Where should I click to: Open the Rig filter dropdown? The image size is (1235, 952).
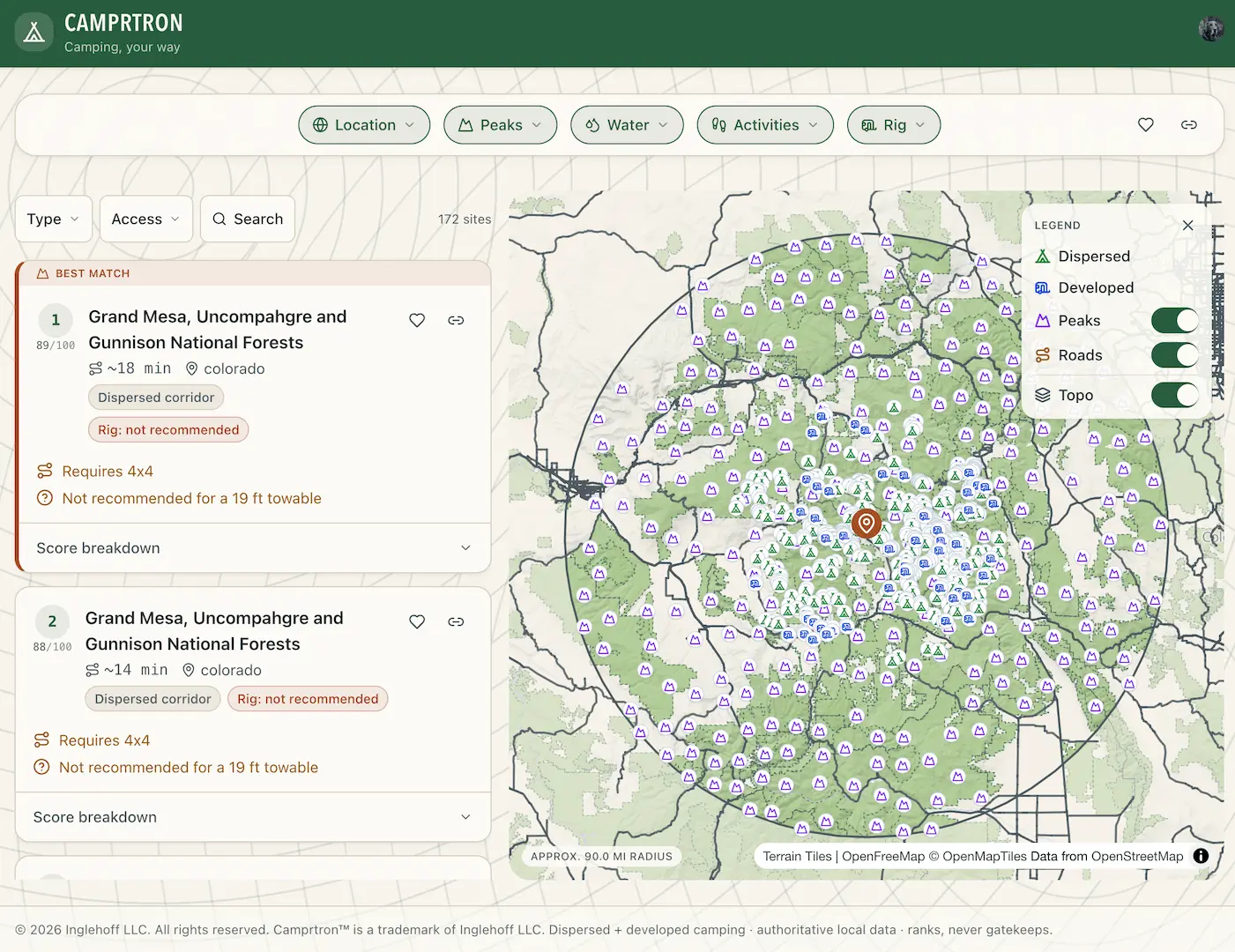tap(894, 125)
